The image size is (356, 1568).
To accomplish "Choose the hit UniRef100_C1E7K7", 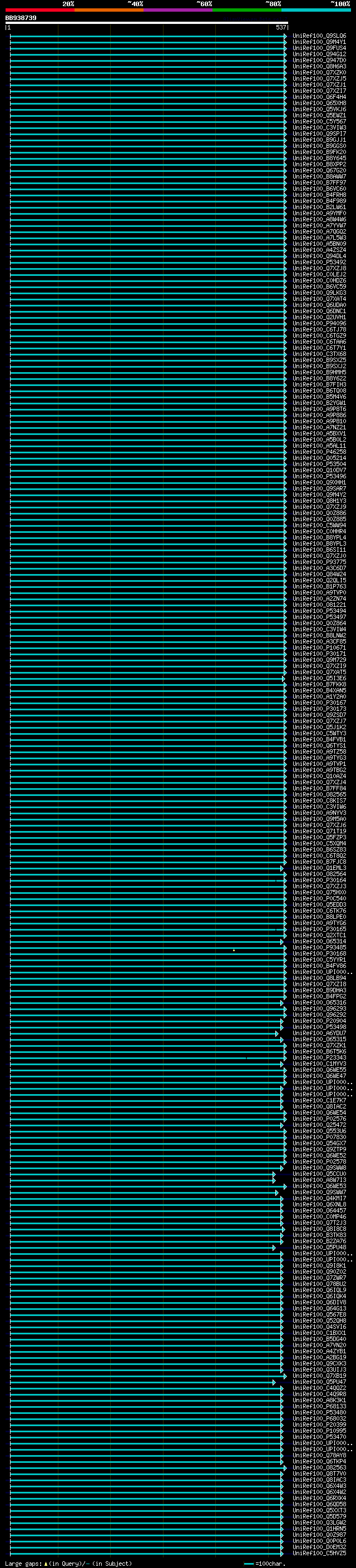I will pos(319,1100).
